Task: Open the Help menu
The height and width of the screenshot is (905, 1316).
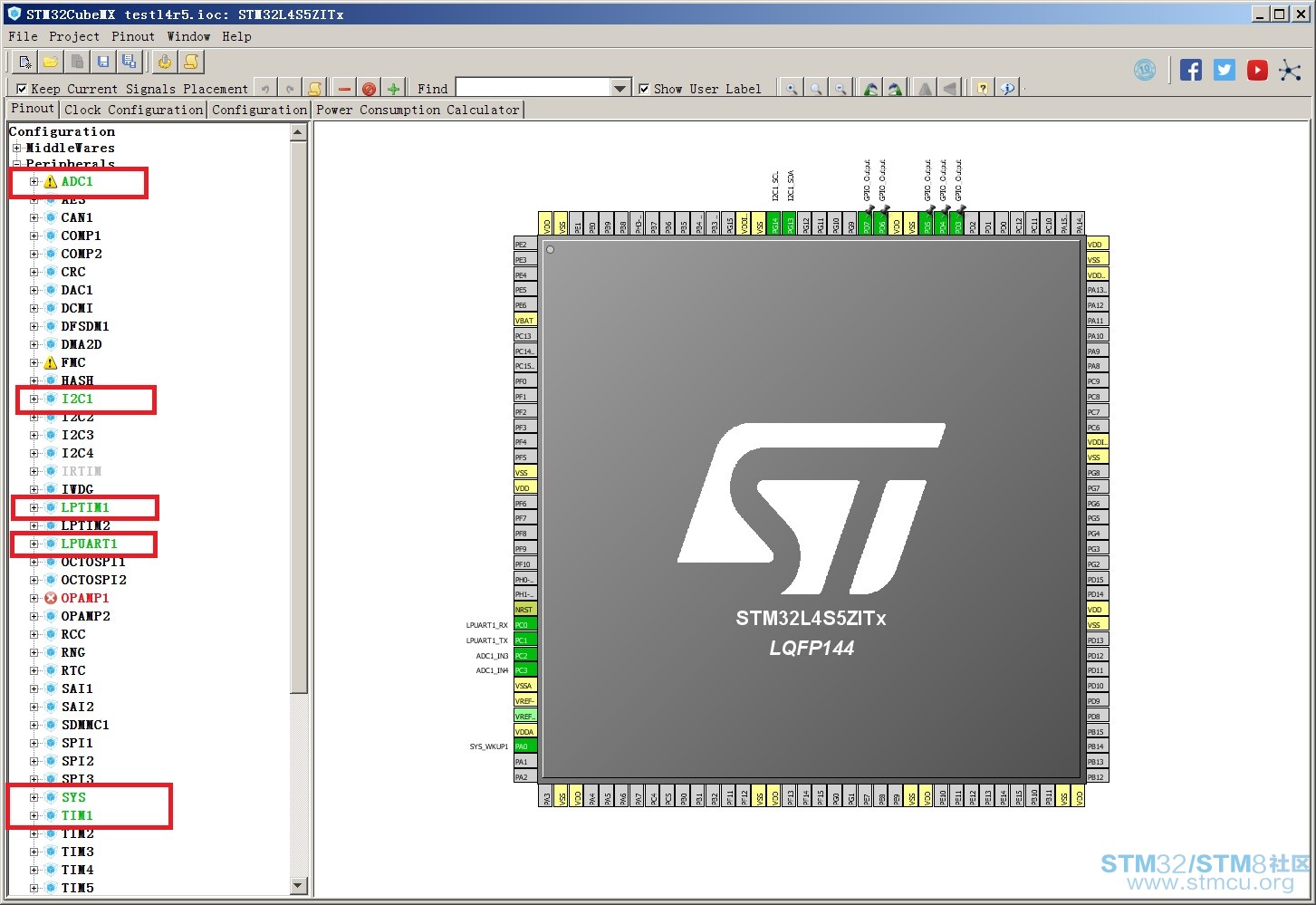Action: pyautogui.click(x=236, y=36)
